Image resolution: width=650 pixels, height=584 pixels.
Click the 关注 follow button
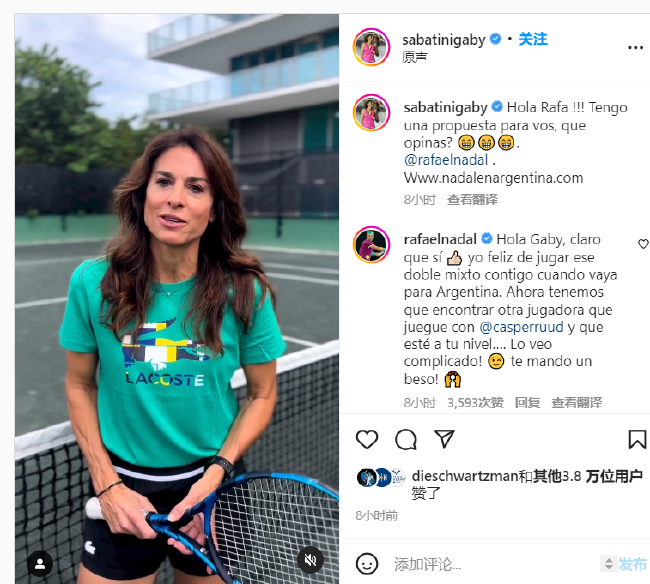[x=533, y=39]
